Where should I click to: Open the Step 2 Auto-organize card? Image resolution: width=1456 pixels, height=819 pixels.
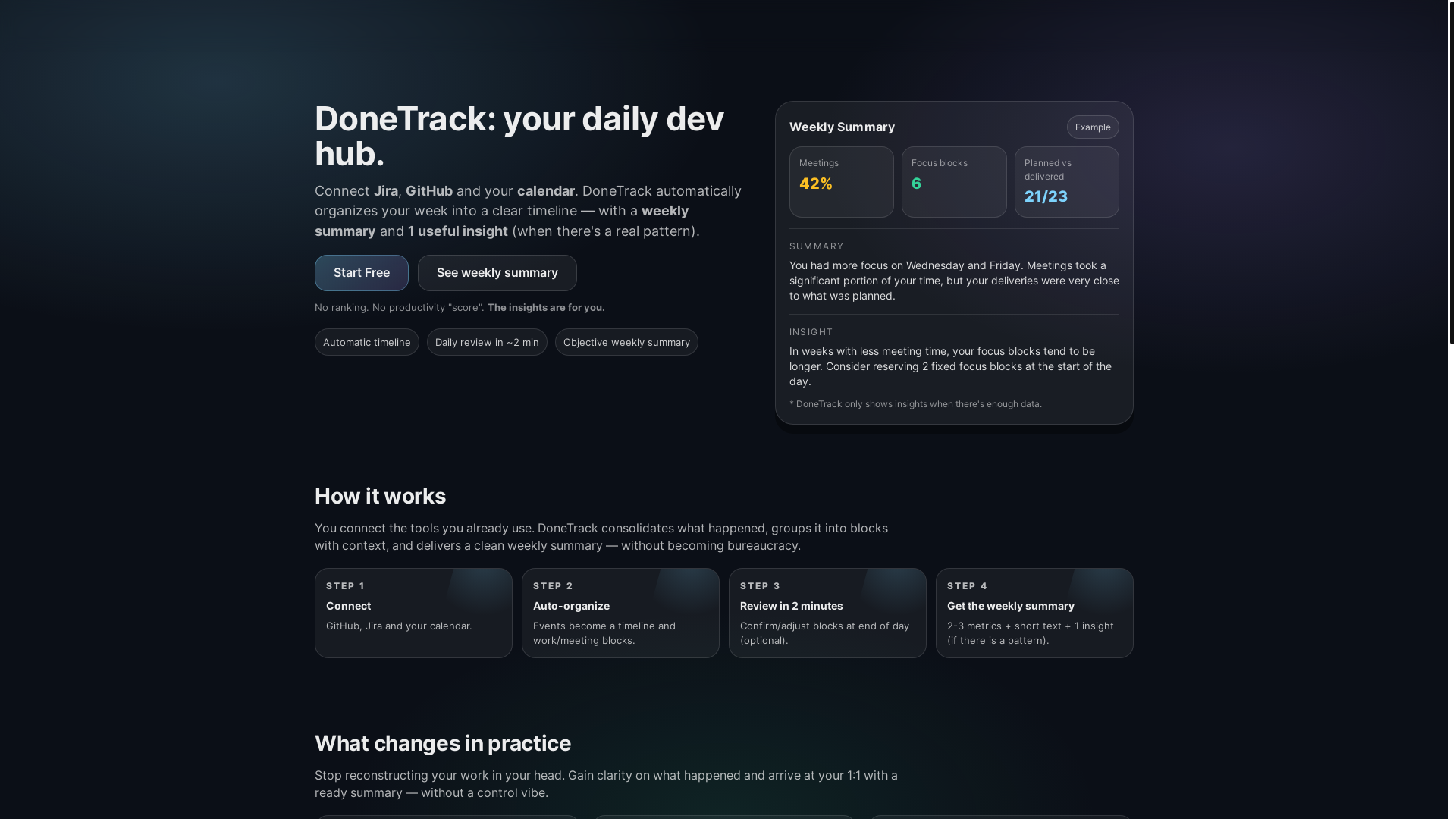(620, 613)
